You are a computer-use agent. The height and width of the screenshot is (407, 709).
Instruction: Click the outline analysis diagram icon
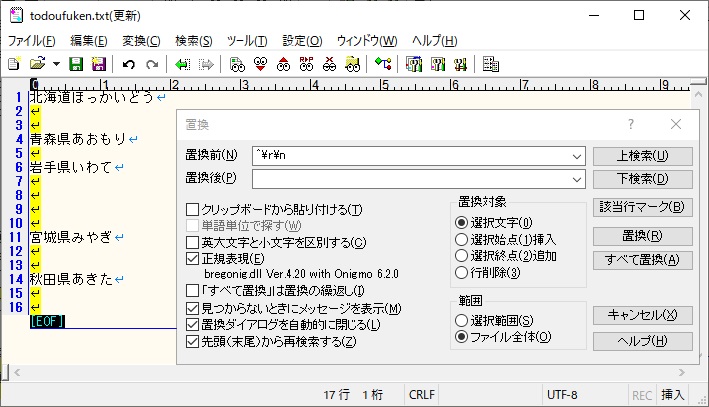click(383, 64)
